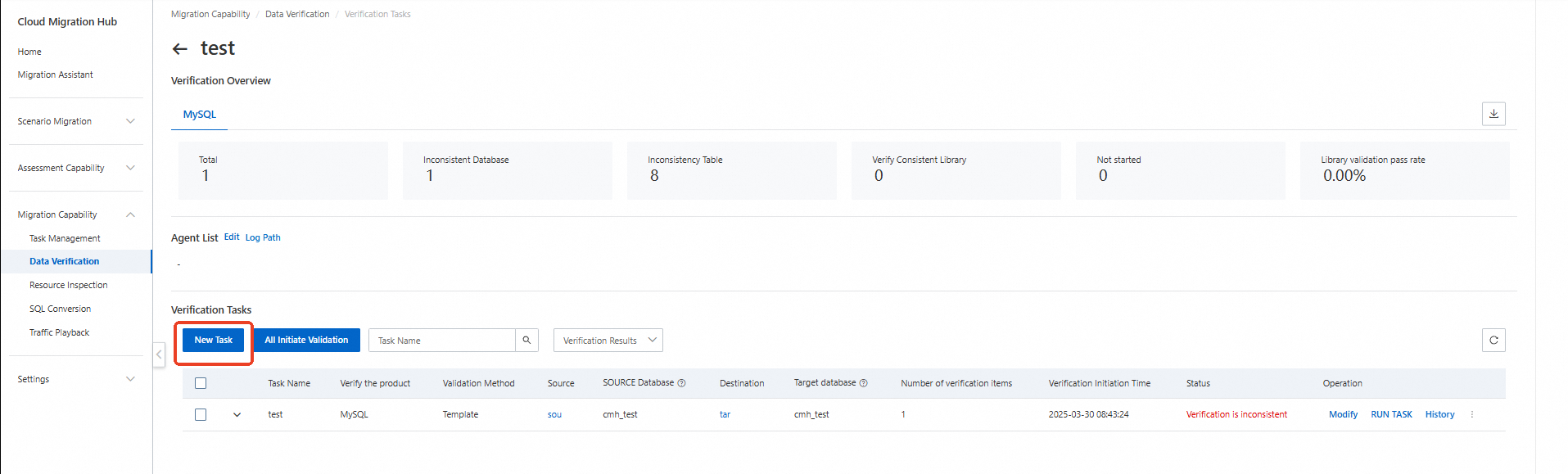The image size is (1568, 474).
Task: Open Resource Inspection menu item
Action: pos(68,285)
